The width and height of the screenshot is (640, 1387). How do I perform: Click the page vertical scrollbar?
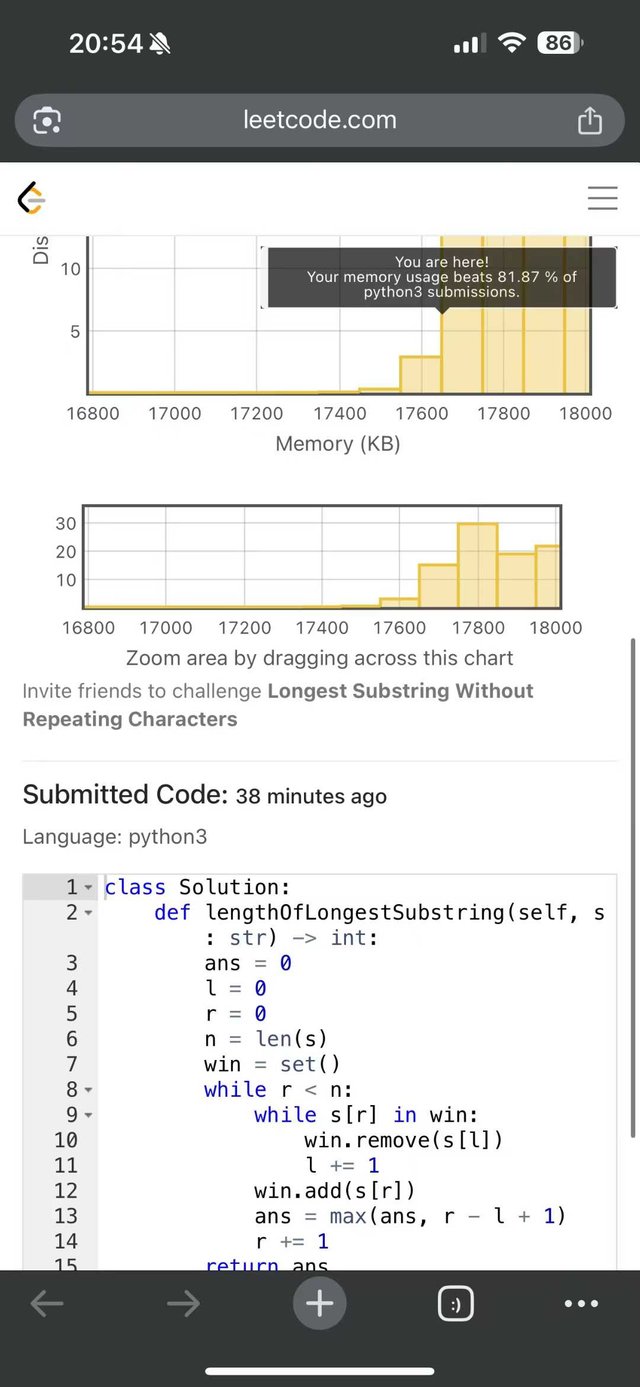(631, 887)
